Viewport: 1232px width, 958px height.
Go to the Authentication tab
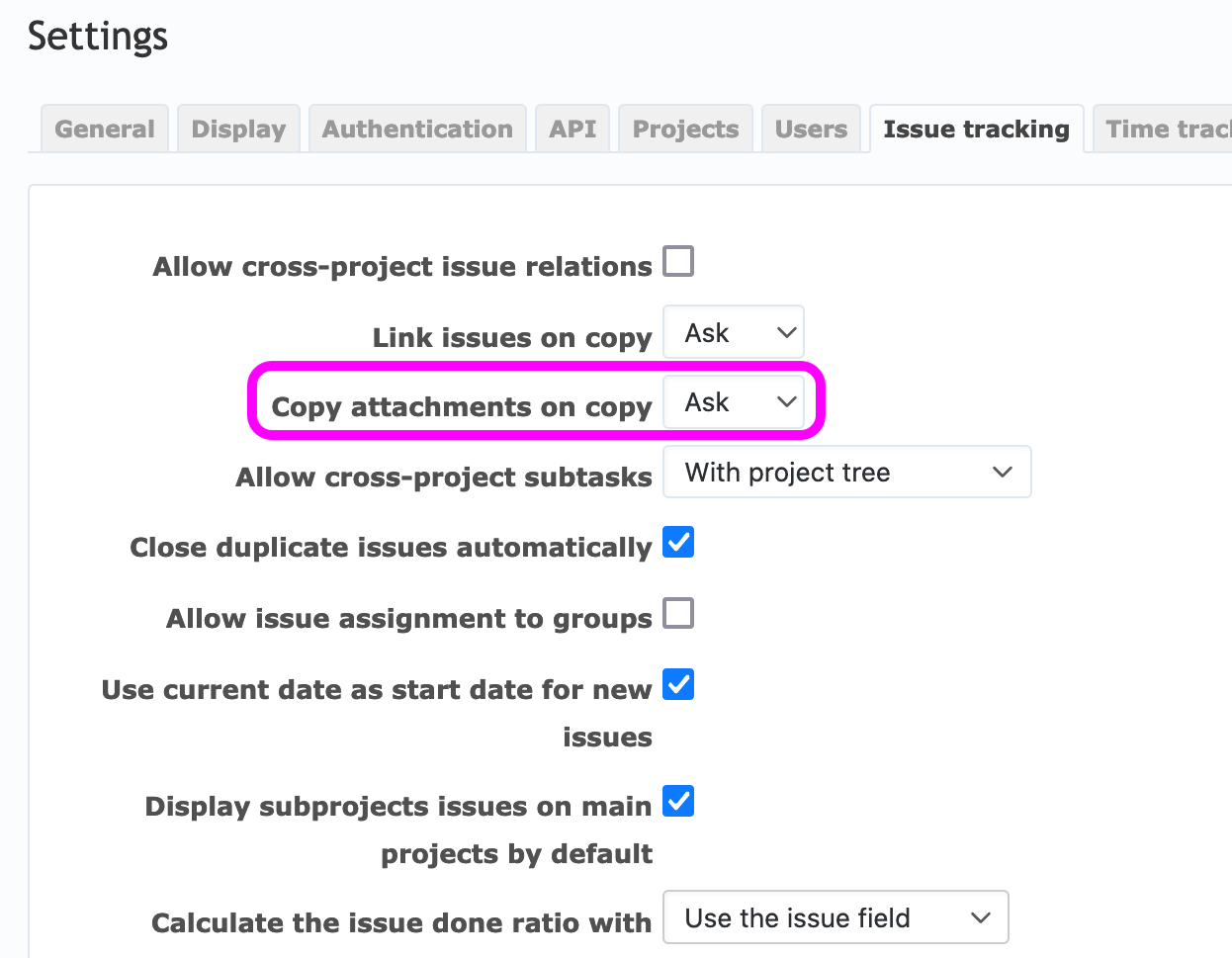coord(417,129)
